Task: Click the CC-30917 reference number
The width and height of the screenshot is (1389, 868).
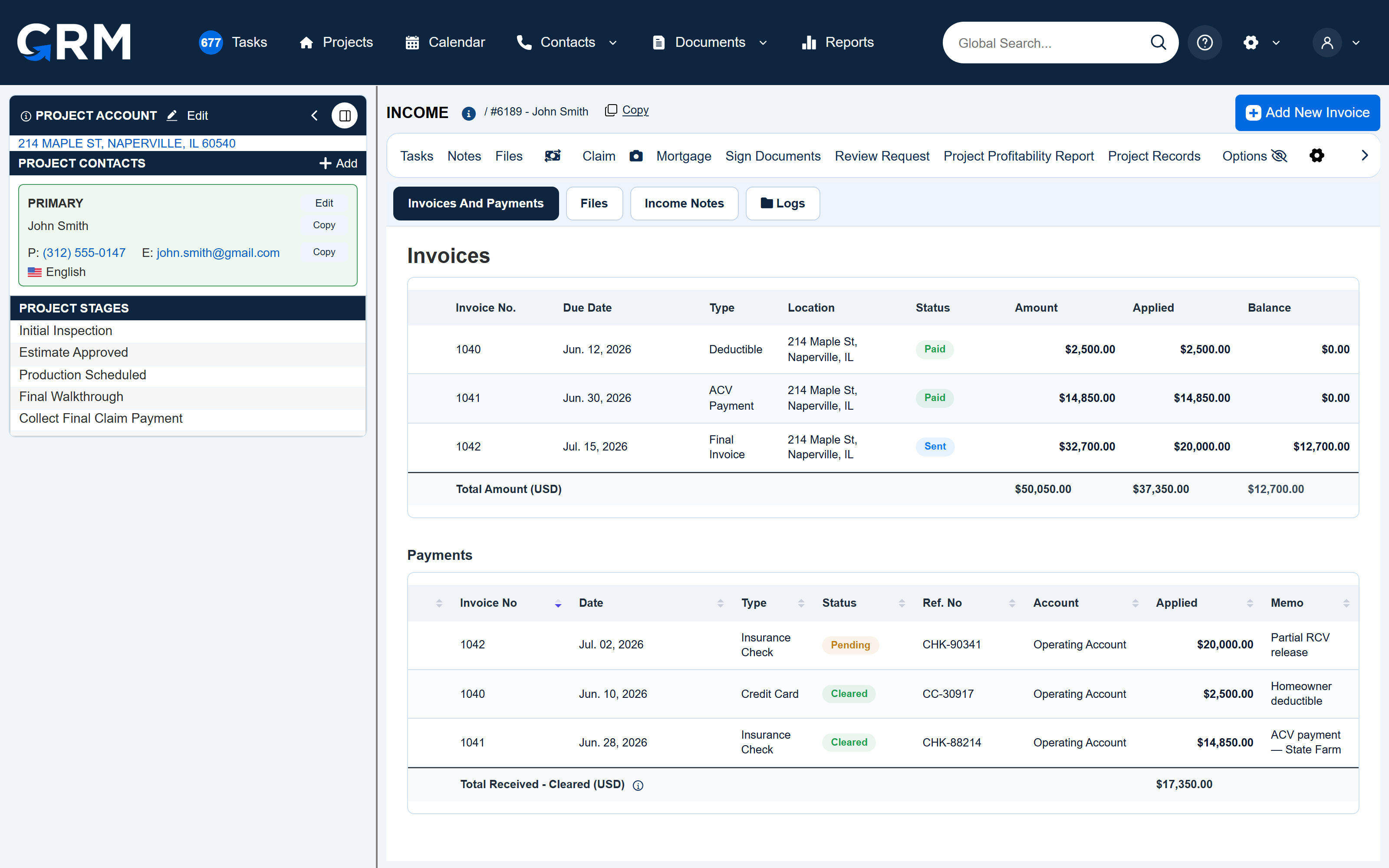Action: 948,694
